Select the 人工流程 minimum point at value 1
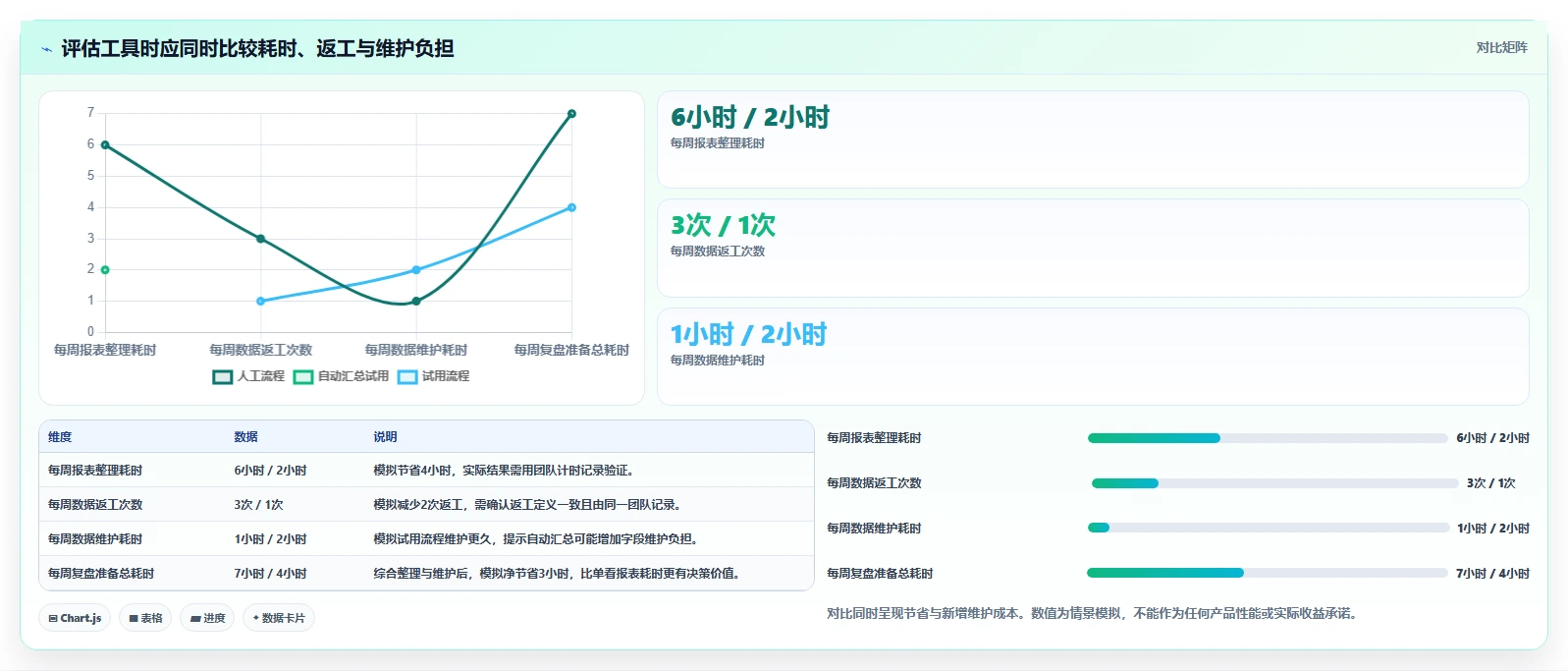Viewport: 1568px width, 671px height. pyautogui.click(x=416, y=301)
